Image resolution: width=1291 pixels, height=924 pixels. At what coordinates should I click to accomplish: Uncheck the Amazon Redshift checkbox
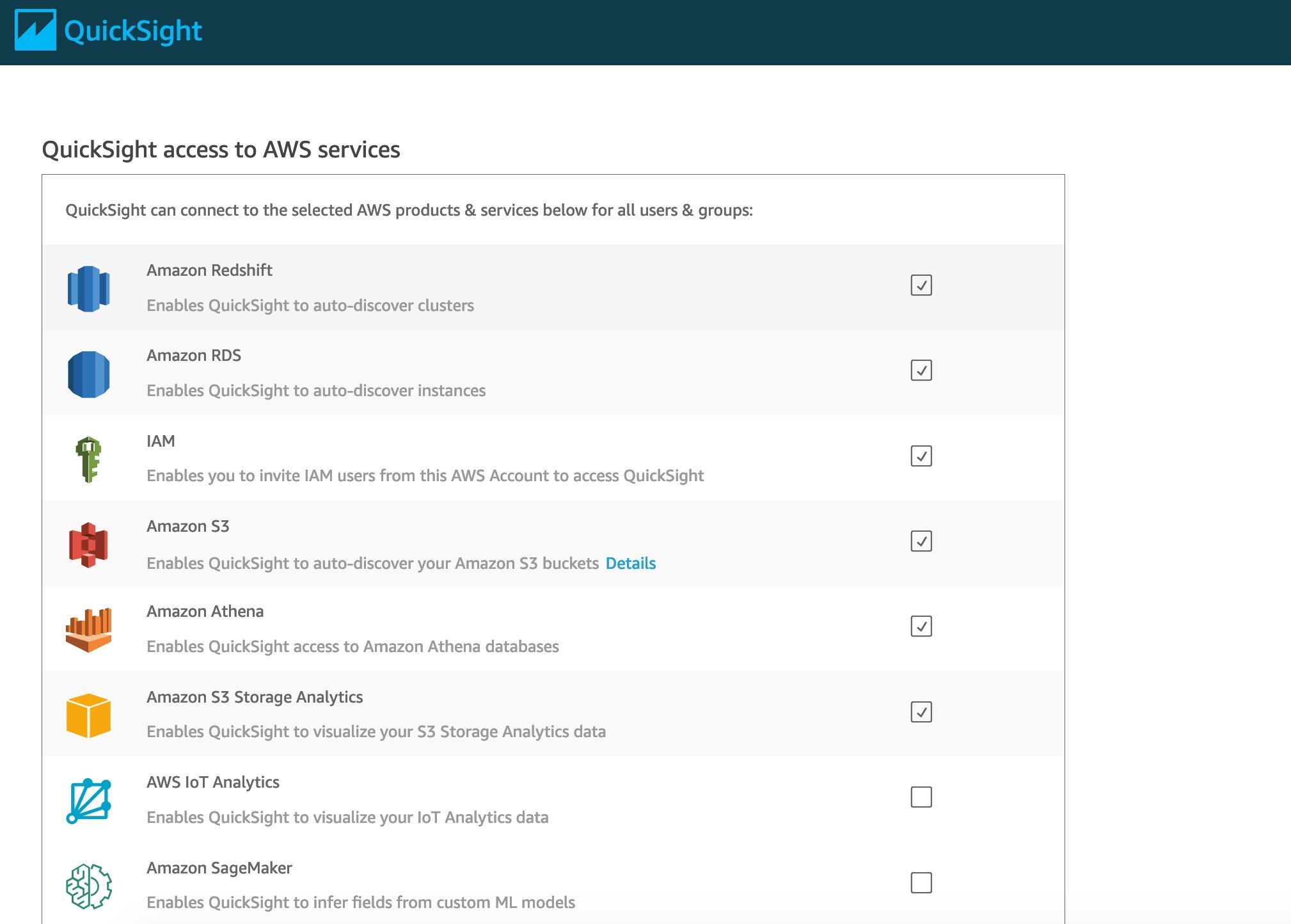[x=921, y=285]
